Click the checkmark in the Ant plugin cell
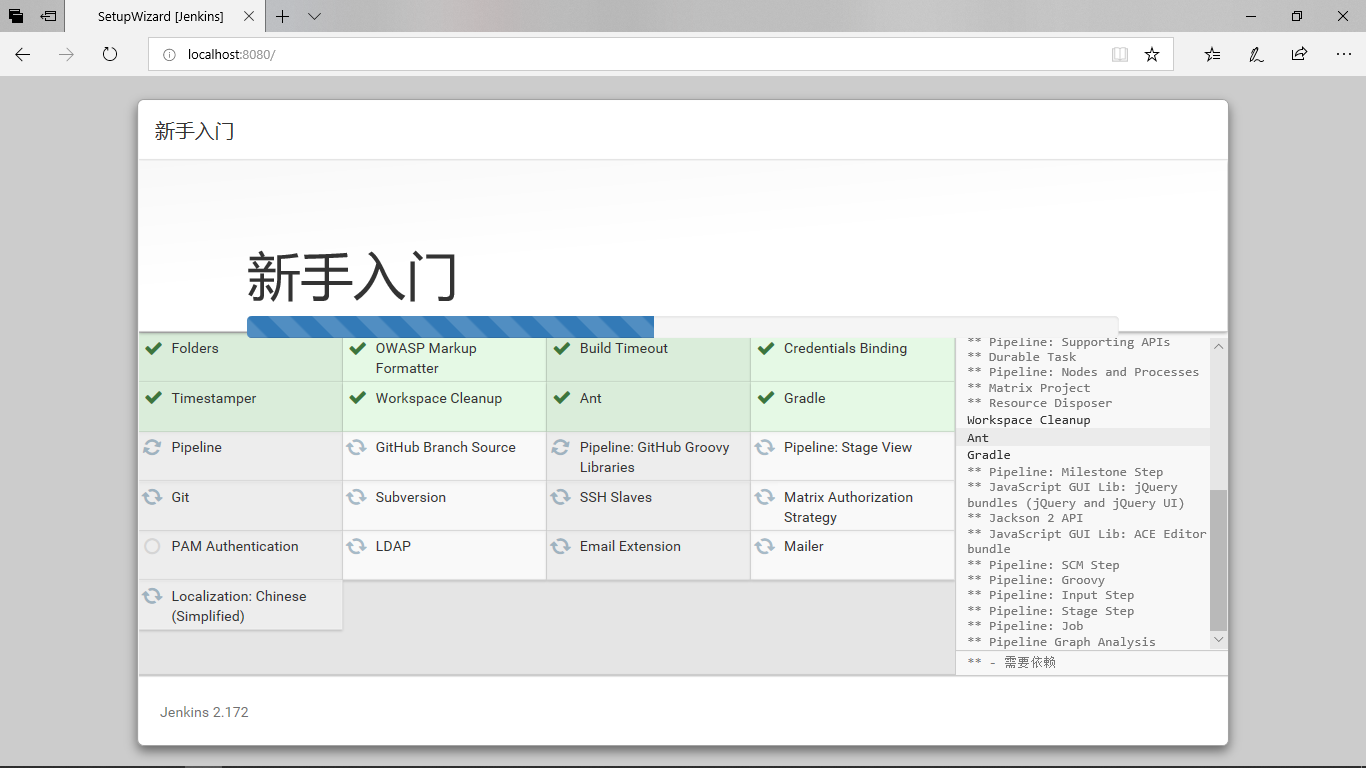This screenshot has width=1366, height=768. 561,398
